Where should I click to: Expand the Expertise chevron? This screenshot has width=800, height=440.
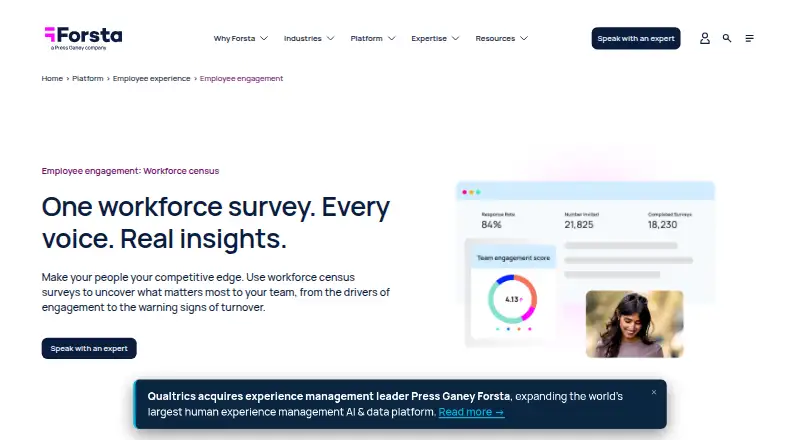tap(456, 38)
